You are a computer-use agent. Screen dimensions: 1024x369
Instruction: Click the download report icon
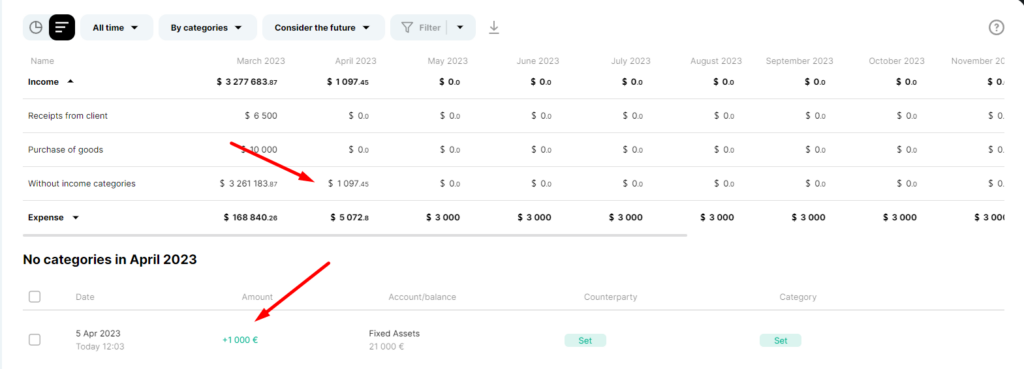(x=494, y=27)
